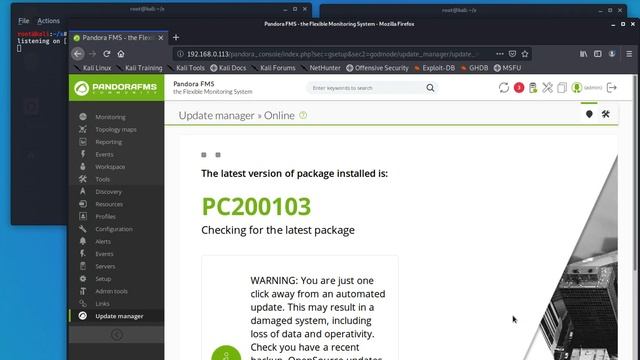Open Tools sidebar section
This screenshot has height=360, width=640.
click(102, 179)
